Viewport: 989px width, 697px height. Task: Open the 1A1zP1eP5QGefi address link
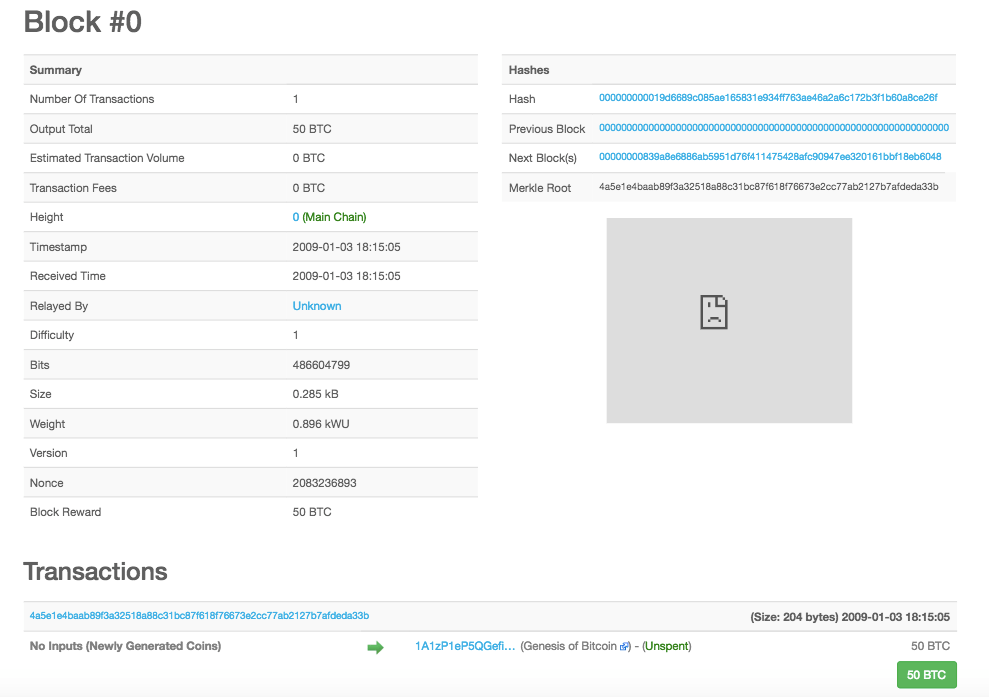pos(465,646)
